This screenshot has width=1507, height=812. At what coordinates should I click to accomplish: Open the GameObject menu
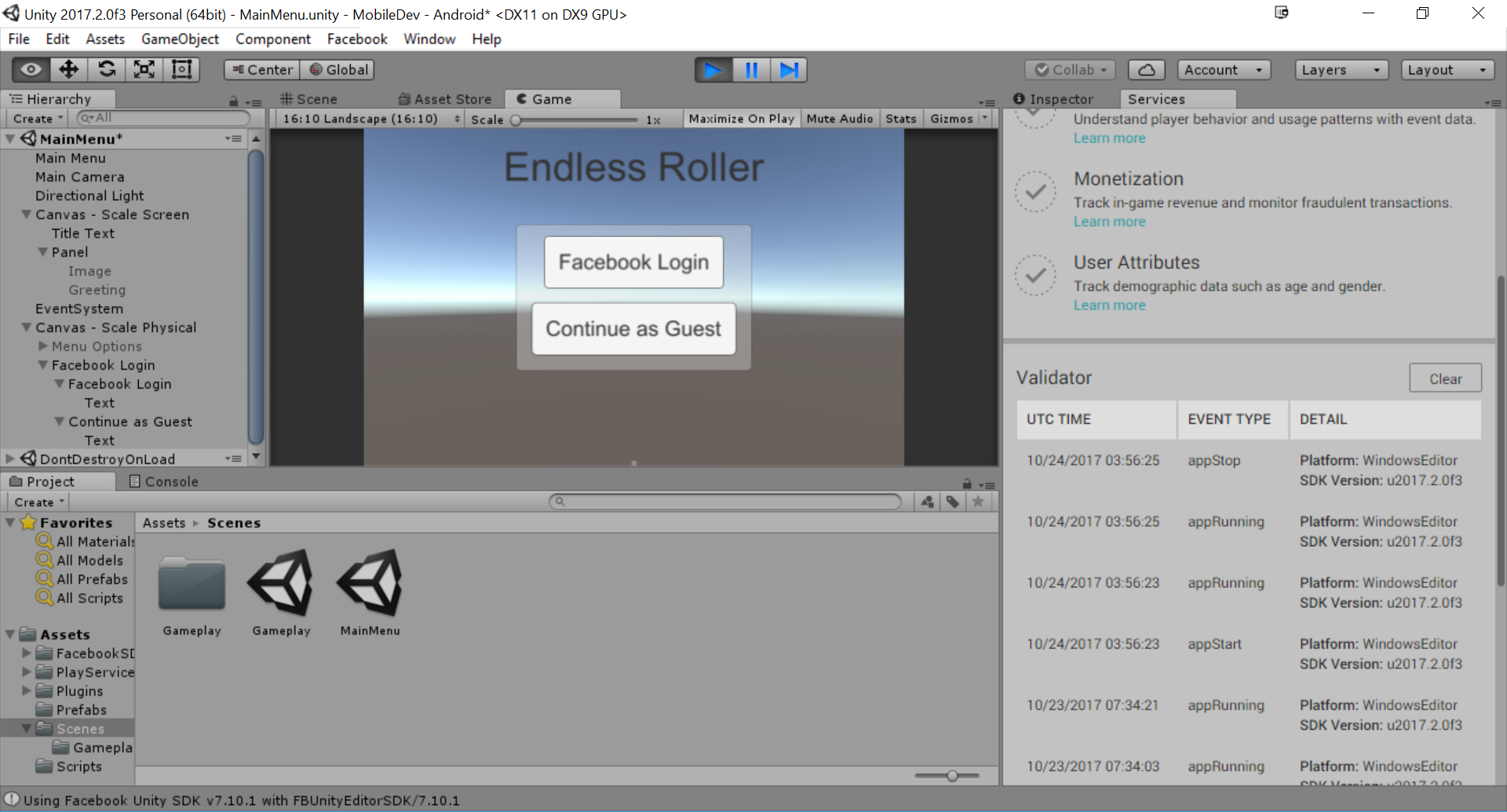(x=180, y=38)
